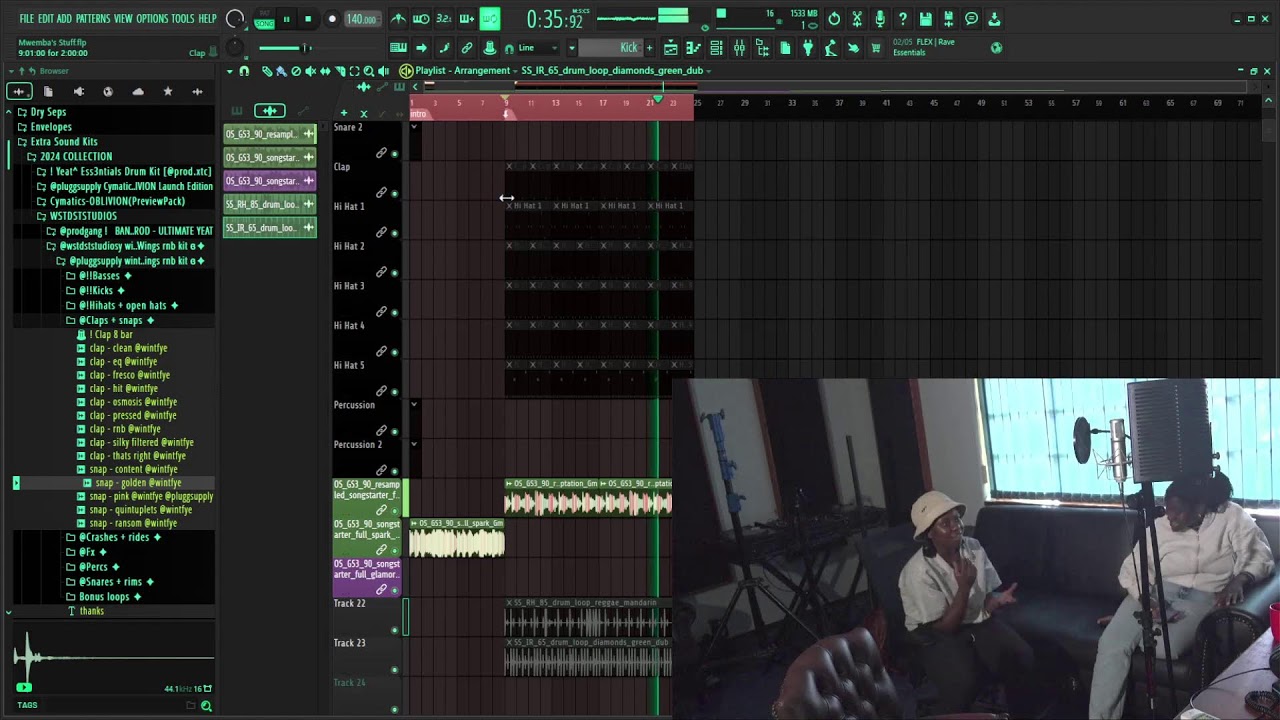The width and height of the screenshot is (1280, 720).
Task: Open the piano roll toolbar icon
Action: [x=693, y=48]
